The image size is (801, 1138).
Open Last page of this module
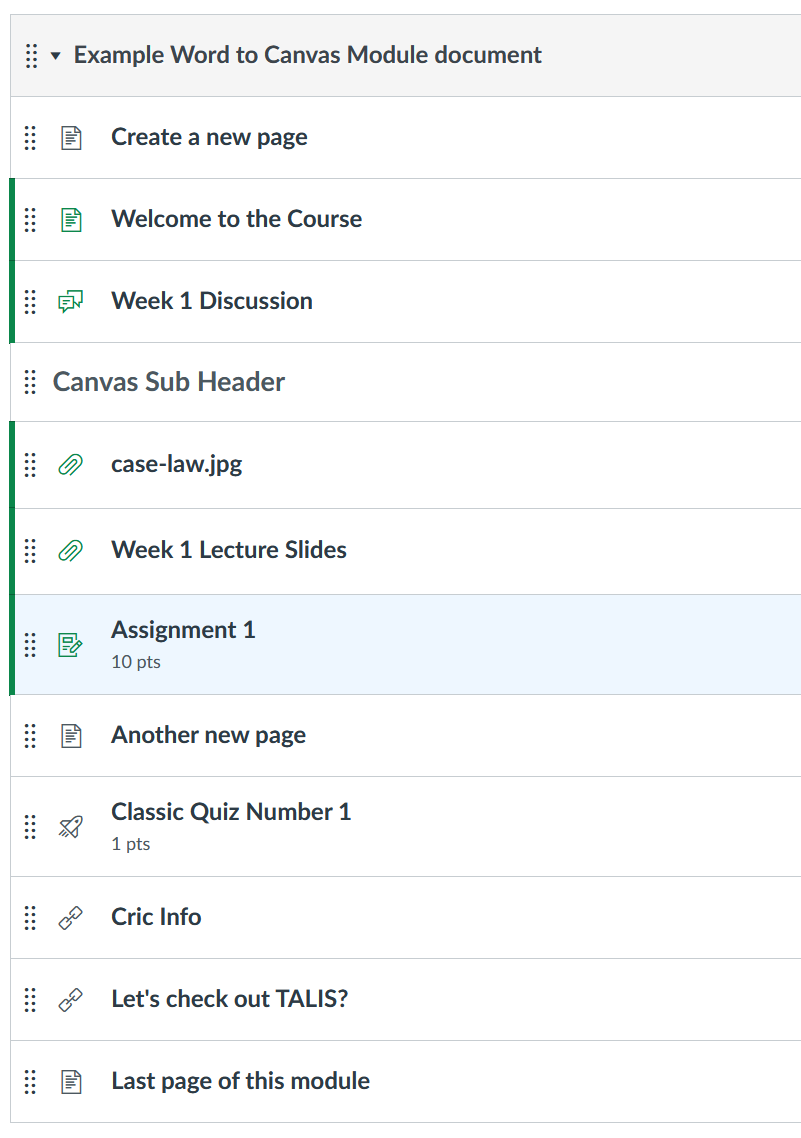pos(240,1081)
